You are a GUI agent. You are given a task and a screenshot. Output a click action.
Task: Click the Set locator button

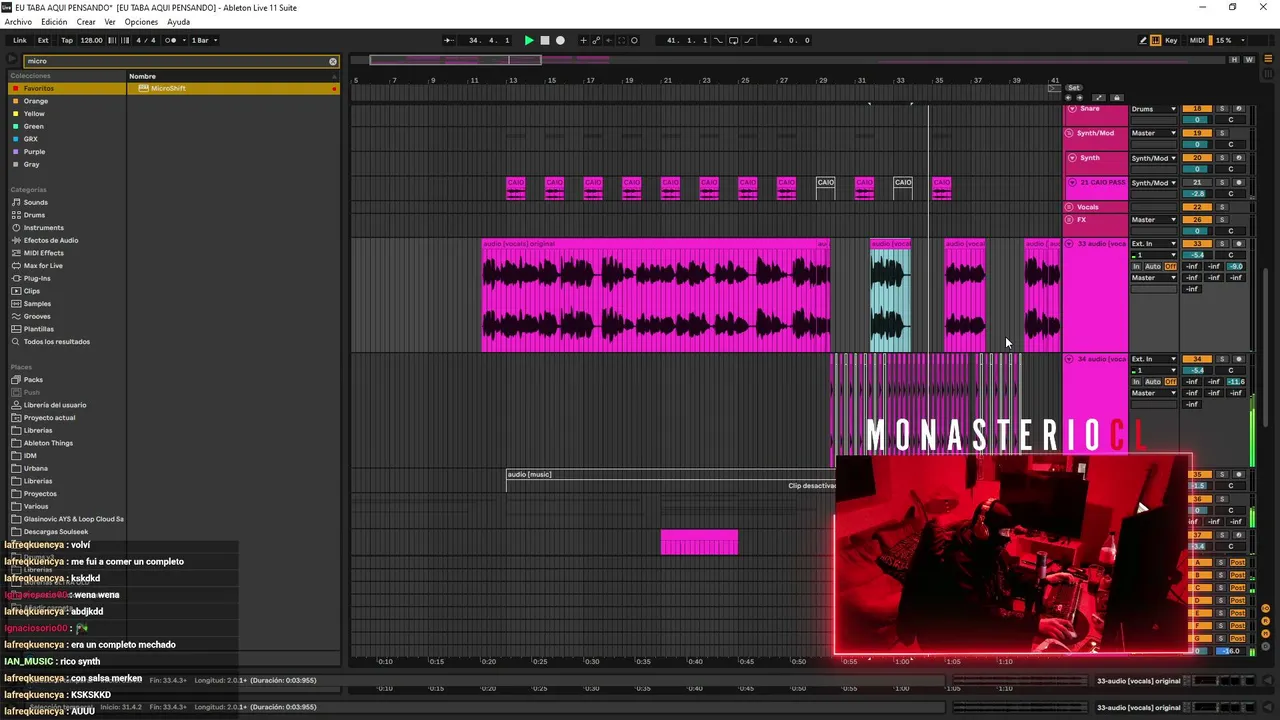coord(1073,88)
